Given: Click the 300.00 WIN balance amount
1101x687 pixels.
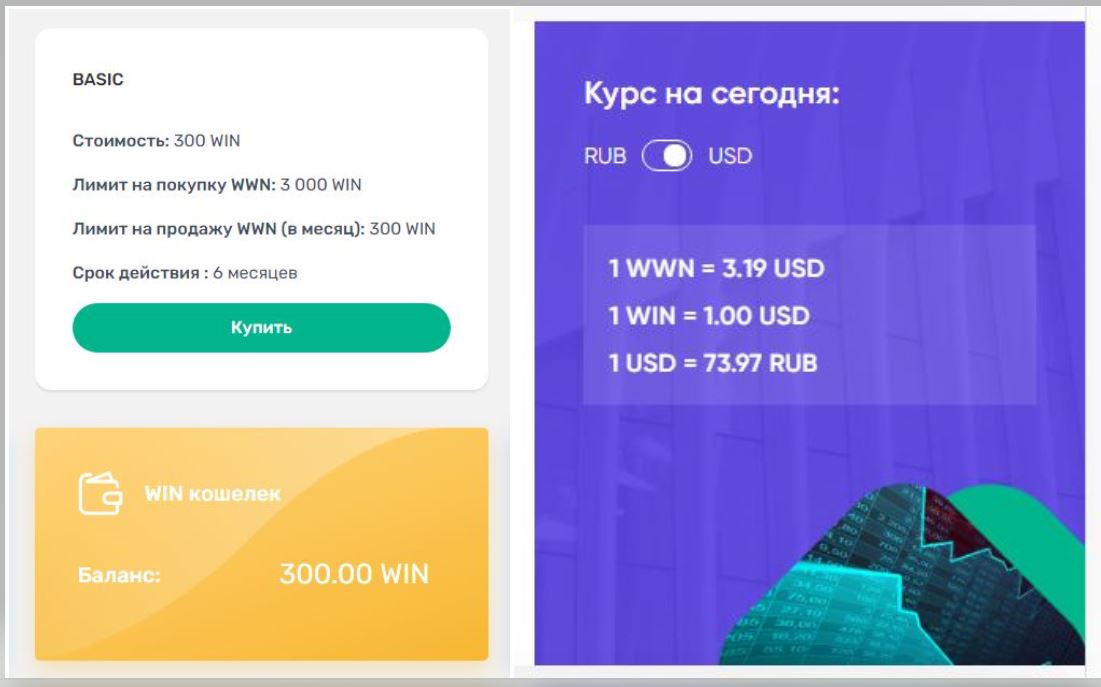Looking at the screenshot, I should pyautogui.click(x=351, y=575).
